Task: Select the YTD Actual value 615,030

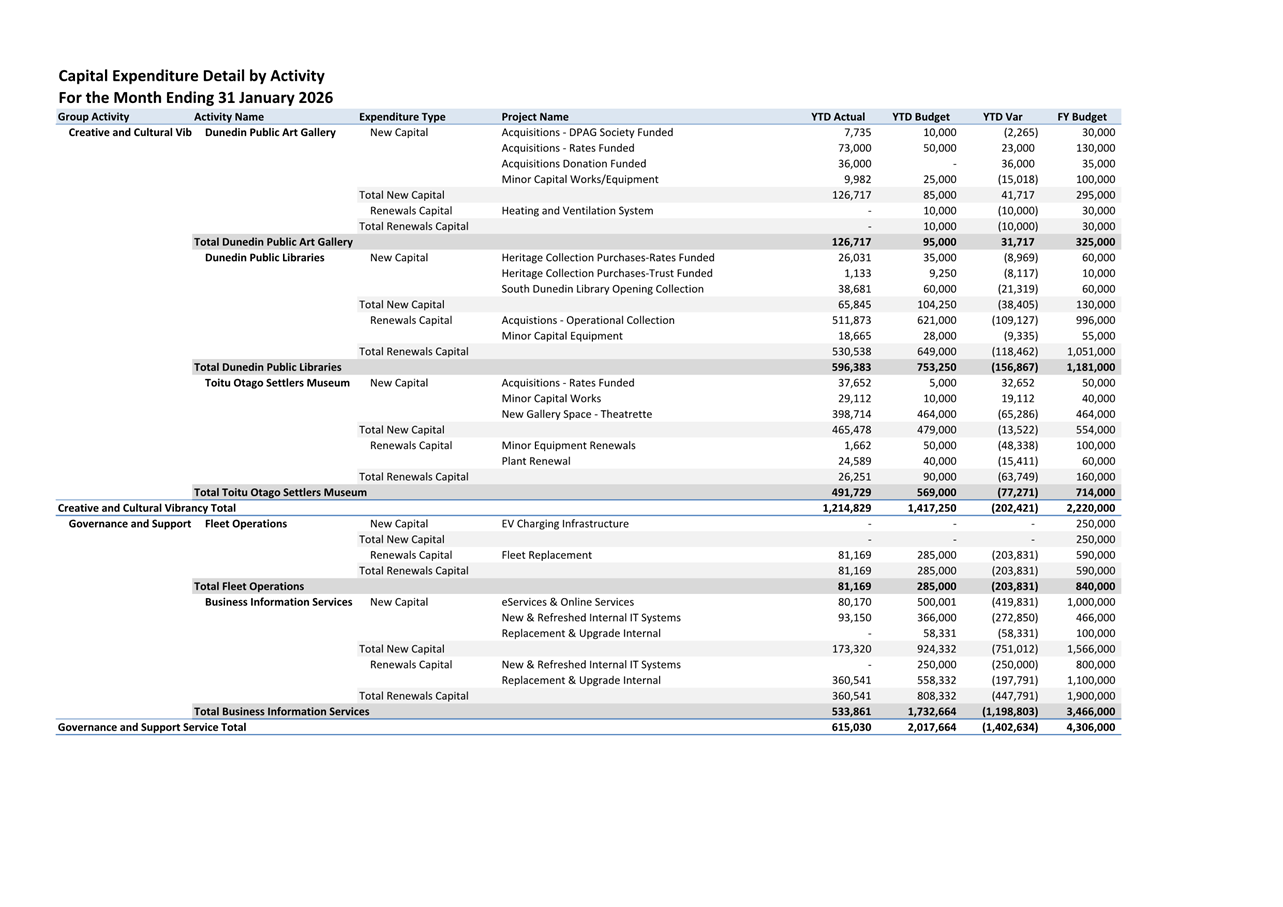Action: pyautogui.click(x=851, y=728)
